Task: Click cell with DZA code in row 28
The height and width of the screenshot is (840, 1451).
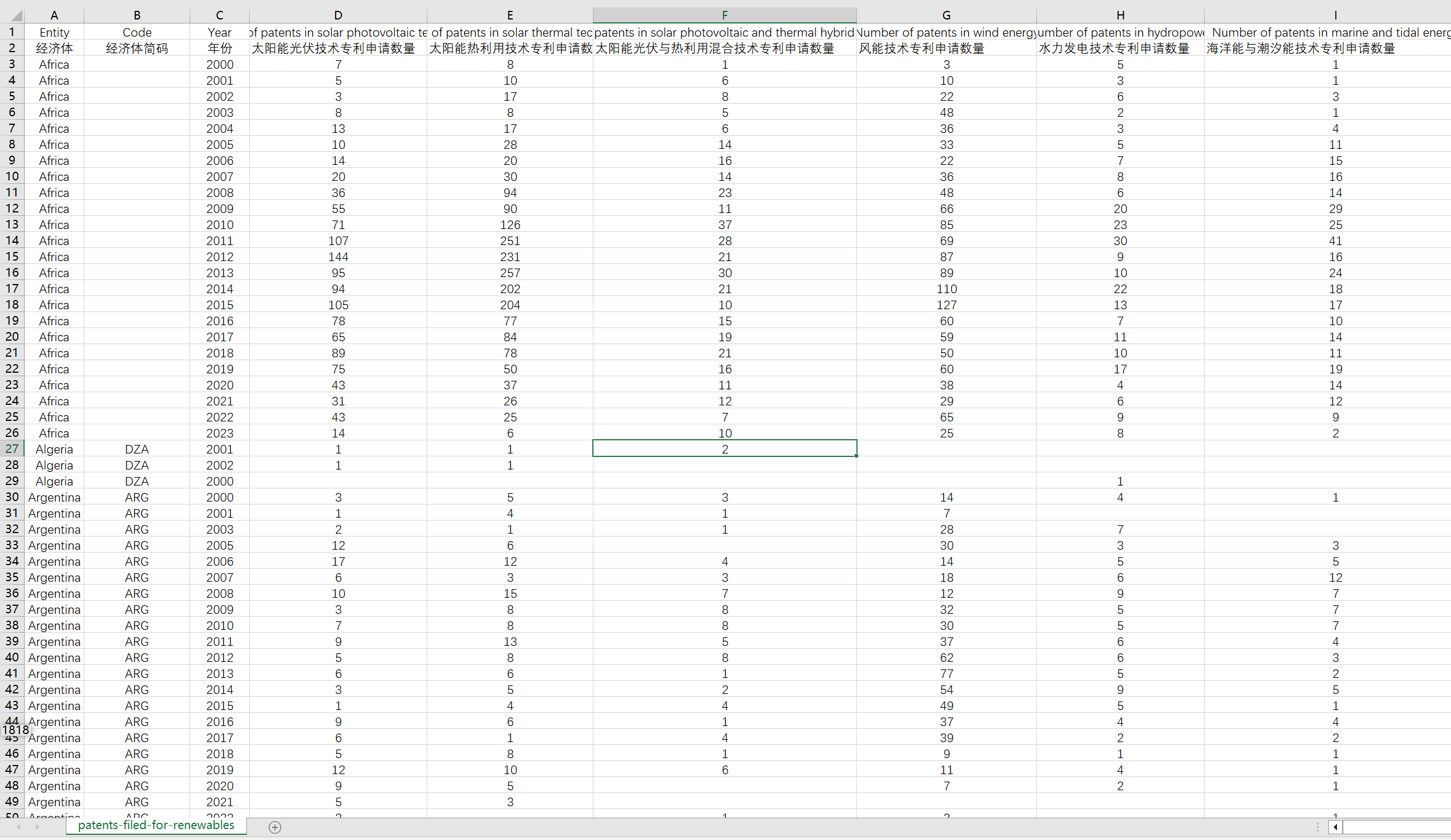Action: [136, 465]
